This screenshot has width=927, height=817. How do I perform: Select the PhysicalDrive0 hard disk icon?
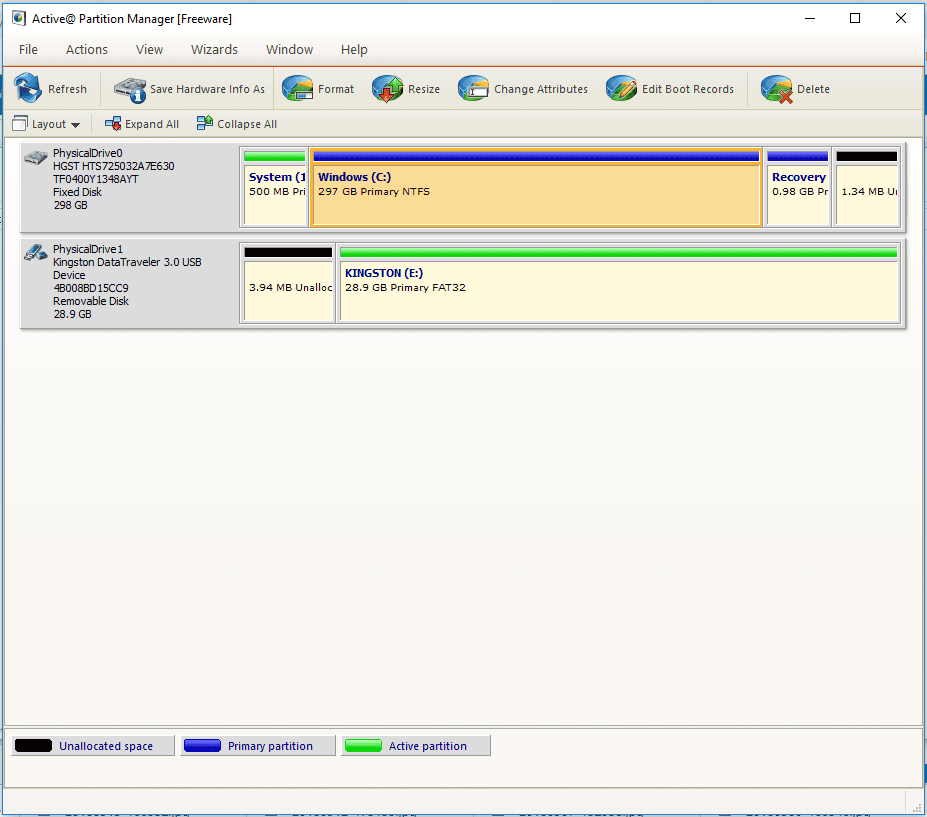pyautogui.click(x=36, y=158)
